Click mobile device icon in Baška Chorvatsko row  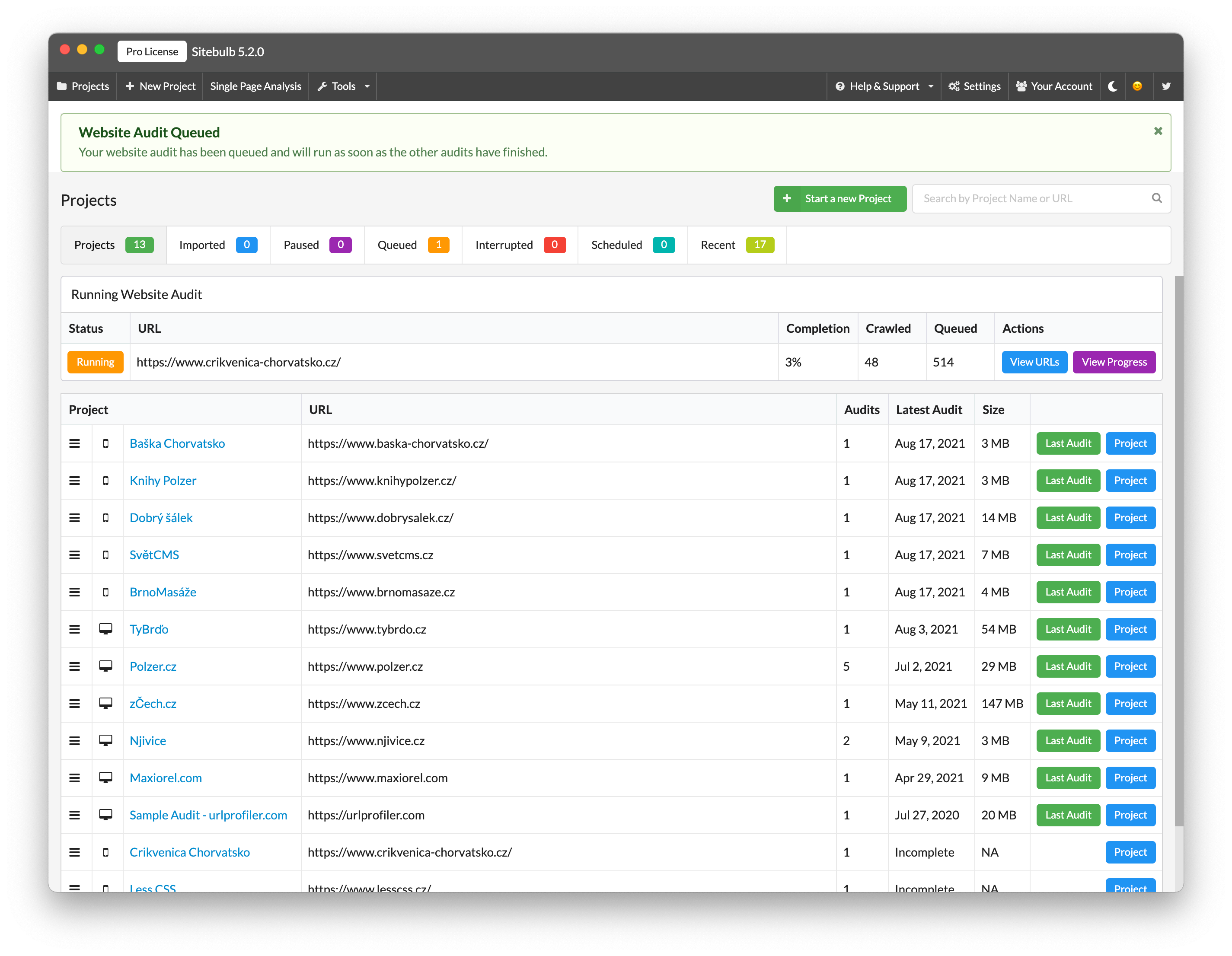click(105, 443)
